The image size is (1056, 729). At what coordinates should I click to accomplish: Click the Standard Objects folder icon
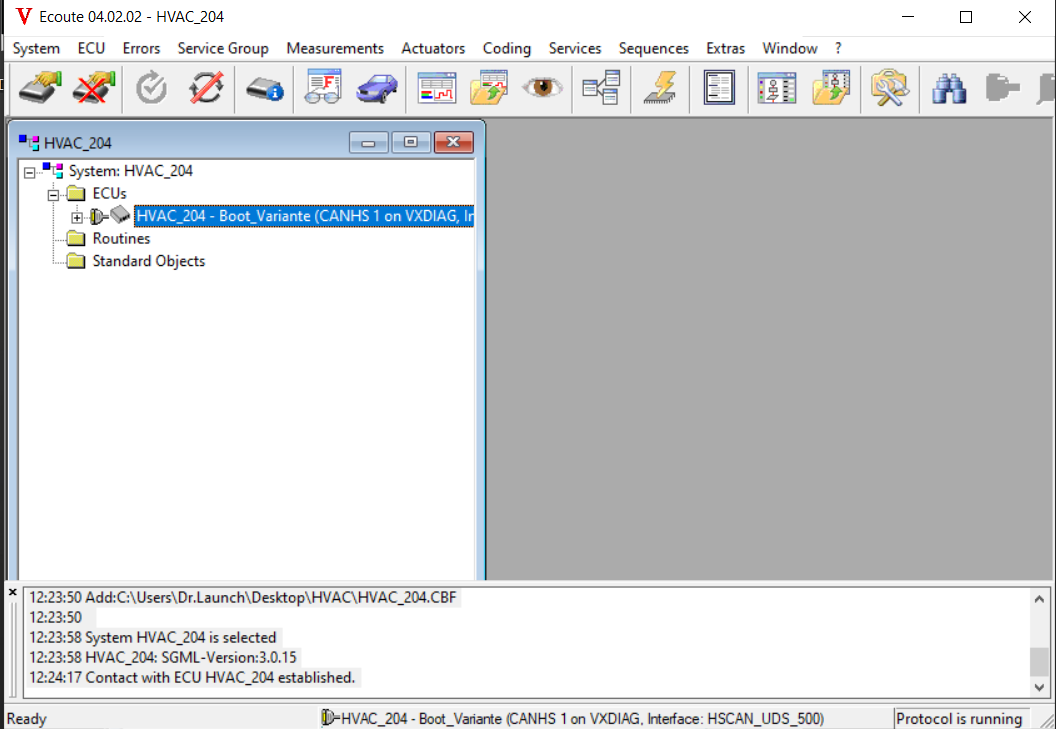point(76,261)
